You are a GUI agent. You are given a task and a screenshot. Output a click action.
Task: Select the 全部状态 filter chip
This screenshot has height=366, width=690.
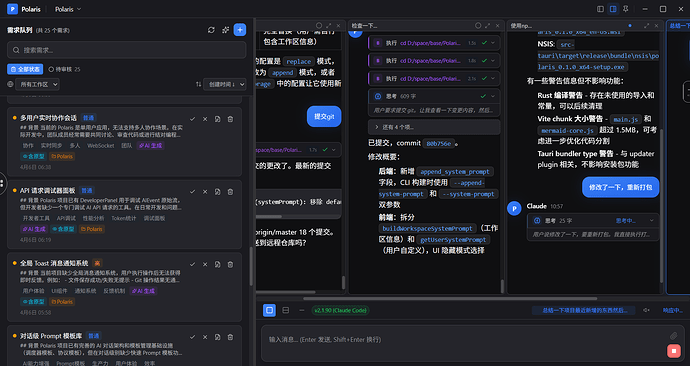point(25,69)
